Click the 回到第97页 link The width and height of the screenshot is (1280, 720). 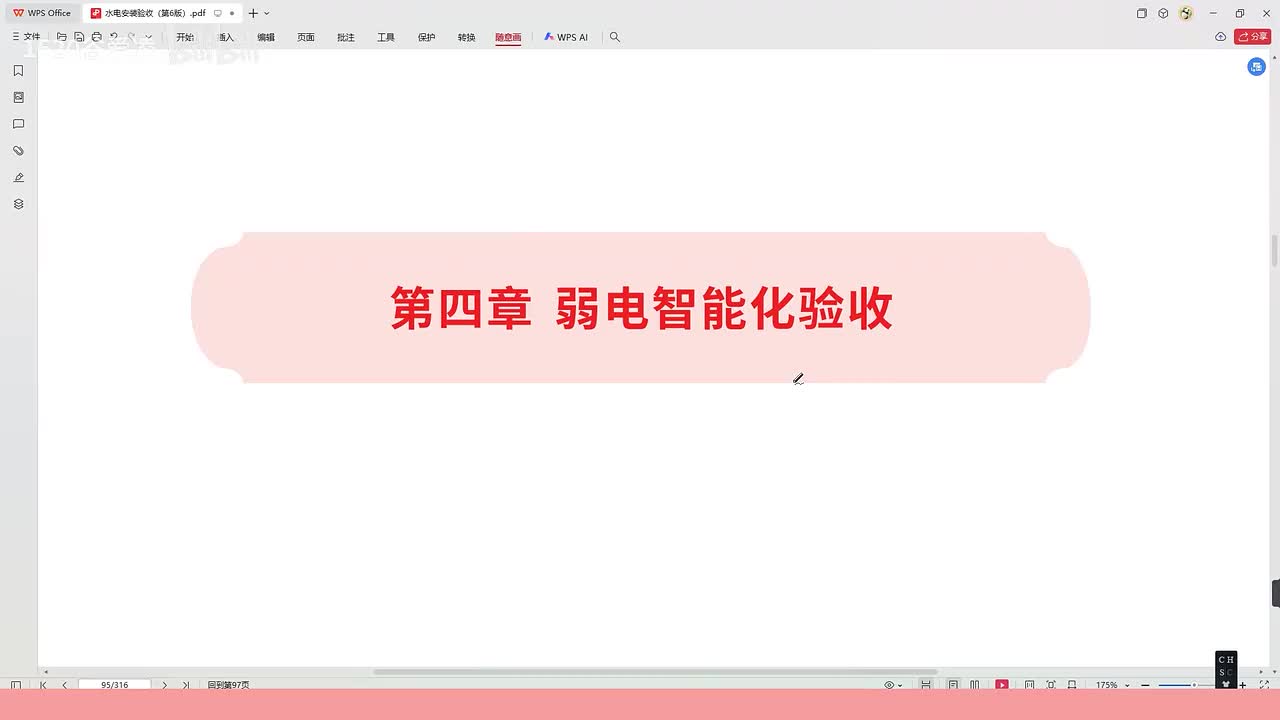coord(228,685)
